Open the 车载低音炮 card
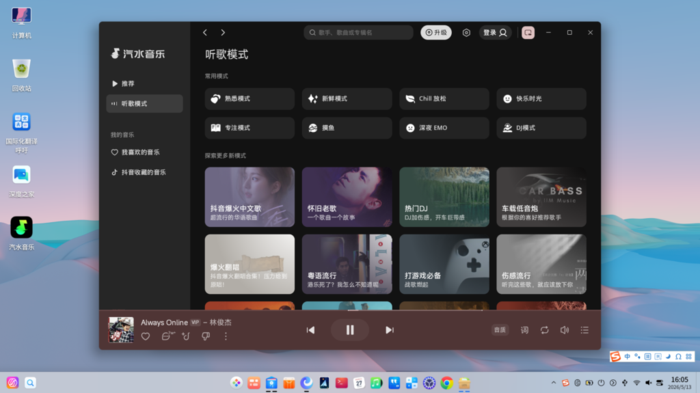Screen dimensions: 700x393 pyautogui.click(x=541, y=197)
